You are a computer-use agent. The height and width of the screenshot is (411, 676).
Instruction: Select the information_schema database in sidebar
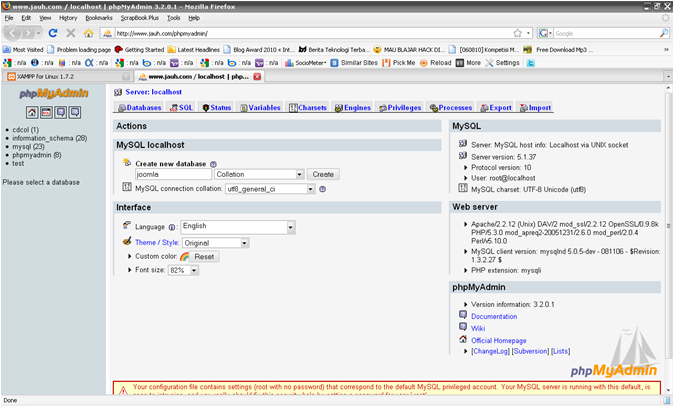pyautogui.click(x=50, y=138)
